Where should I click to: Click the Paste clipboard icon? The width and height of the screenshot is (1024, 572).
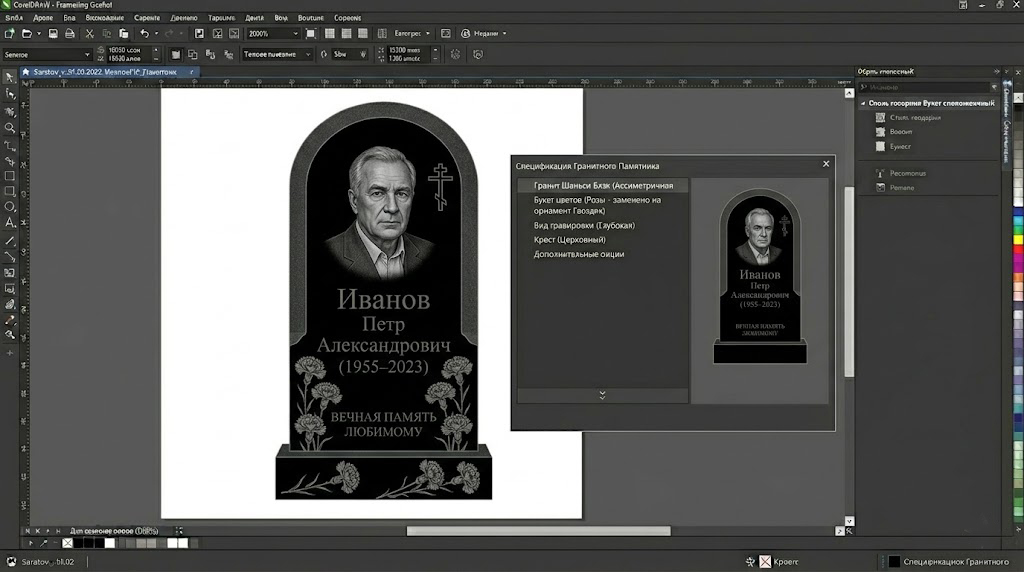123,33
